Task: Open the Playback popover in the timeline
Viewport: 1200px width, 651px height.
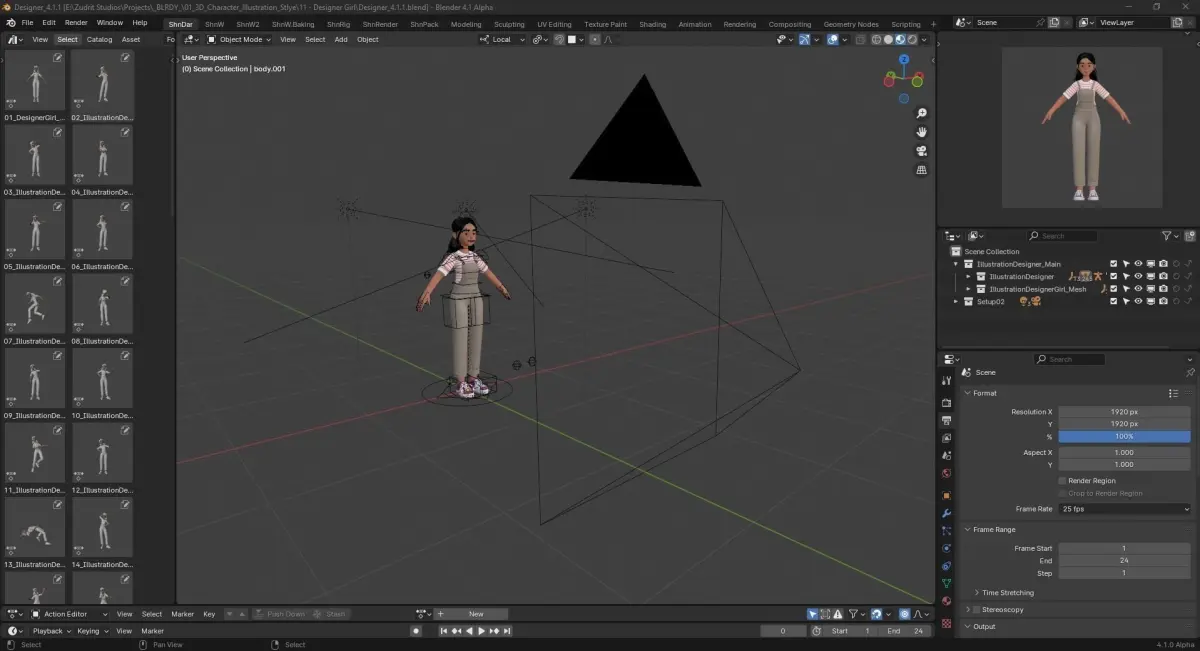Action: click(50, 631)
